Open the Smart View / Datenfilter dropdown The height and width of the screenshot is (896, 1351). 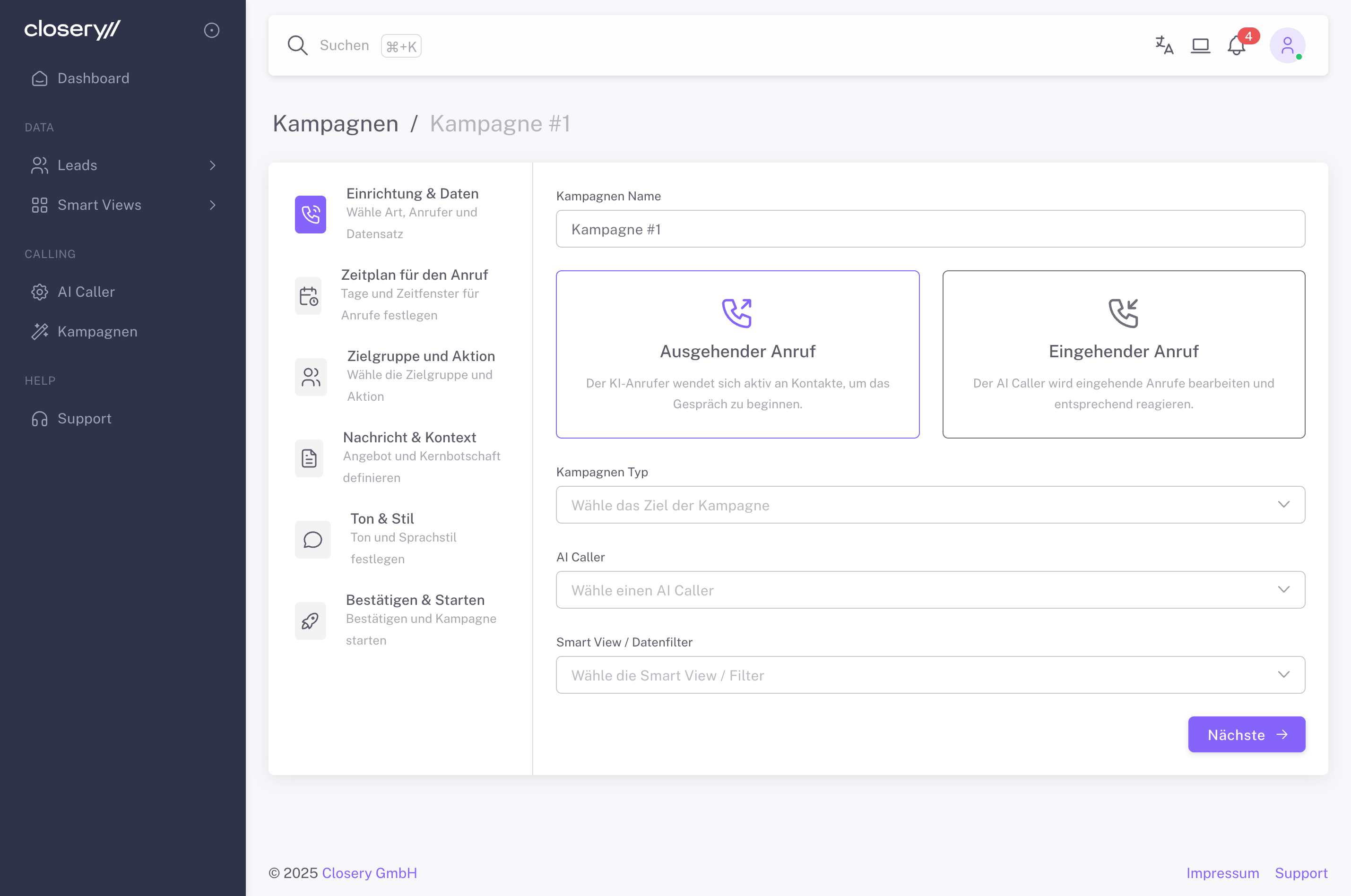tap(930, 675)
